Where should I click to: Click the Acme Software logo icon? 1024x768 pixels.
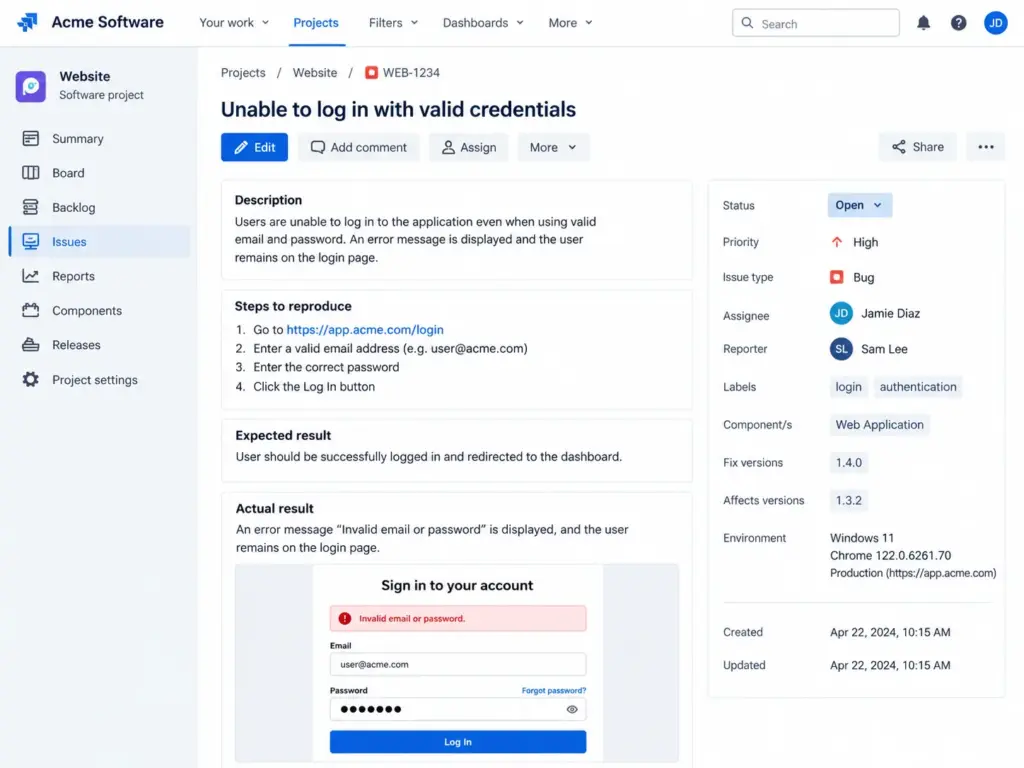pyautogui.click(x=27, y=22)
